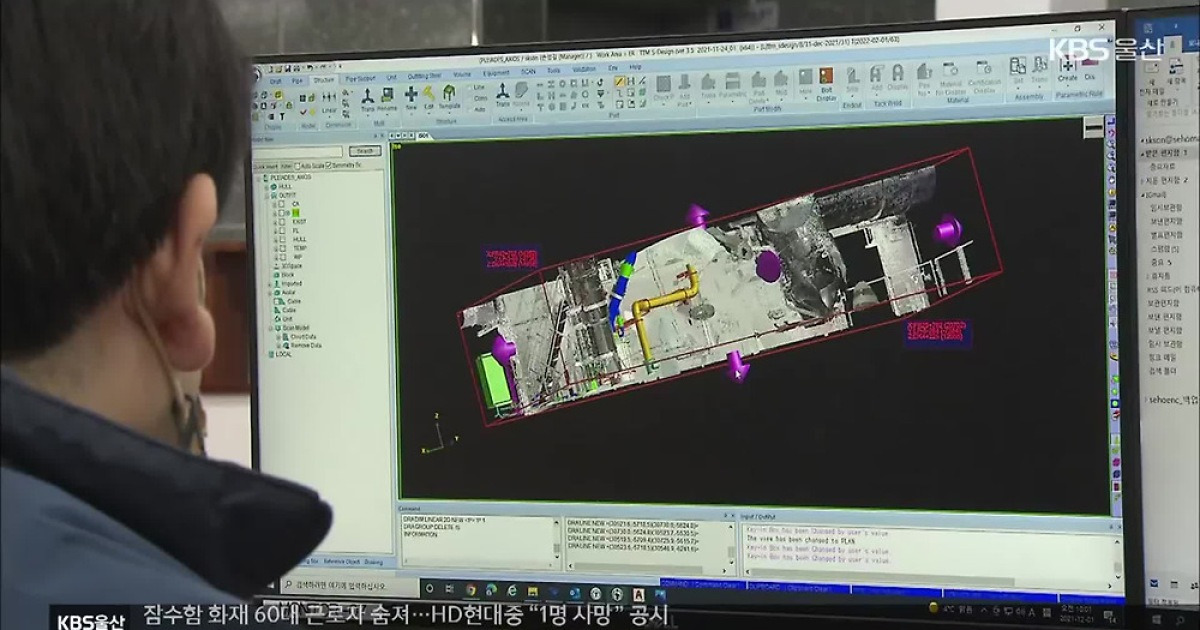The width and height of the screenshot is (1200, 630).
Task: Toggle the Auto Scale checkbox
Action: coord(298,166)
